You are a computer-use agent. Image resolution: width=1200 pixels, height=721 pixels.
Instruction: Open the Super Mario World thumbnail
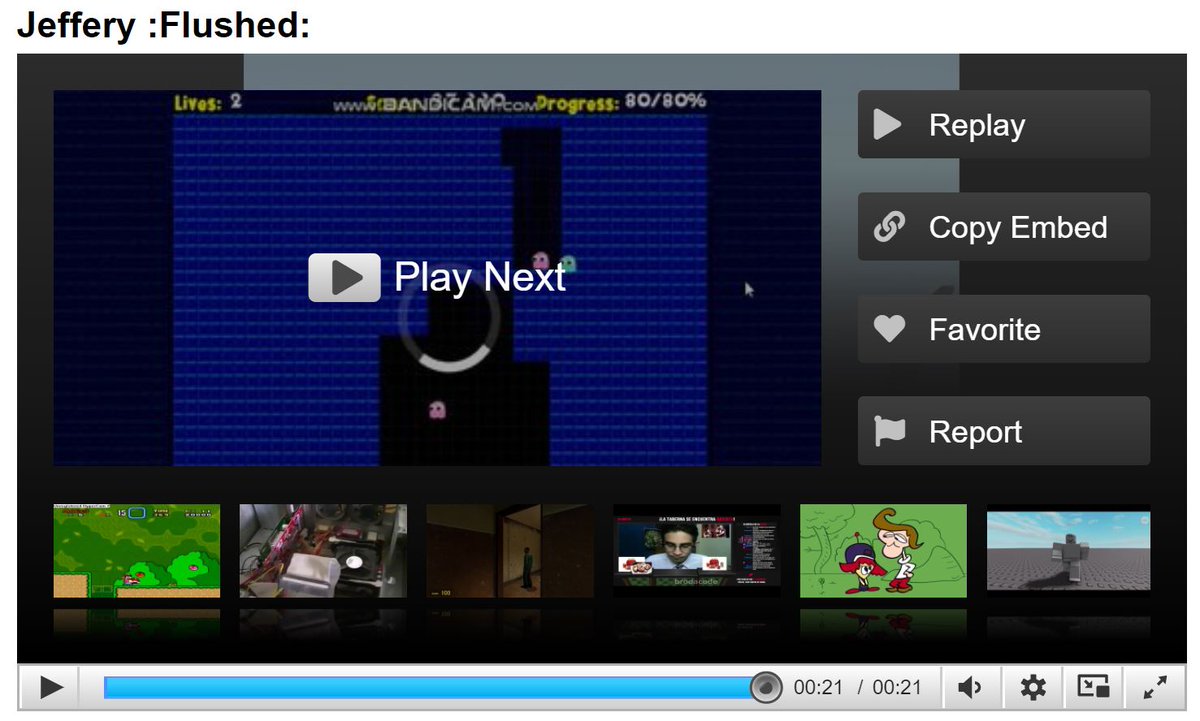click(x=137, y=551)
